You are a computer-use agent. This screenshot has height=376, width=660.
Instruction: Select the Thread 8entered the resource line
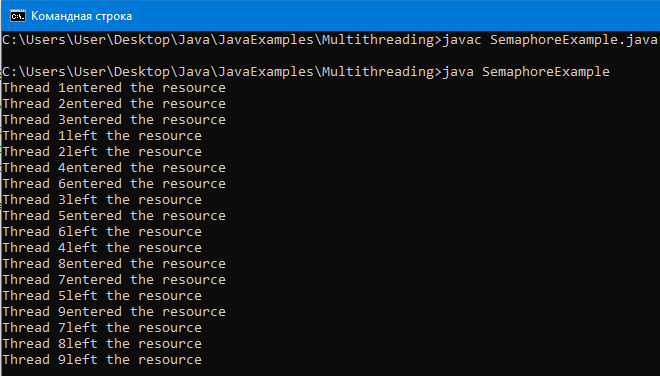click(x=114, y=264)
